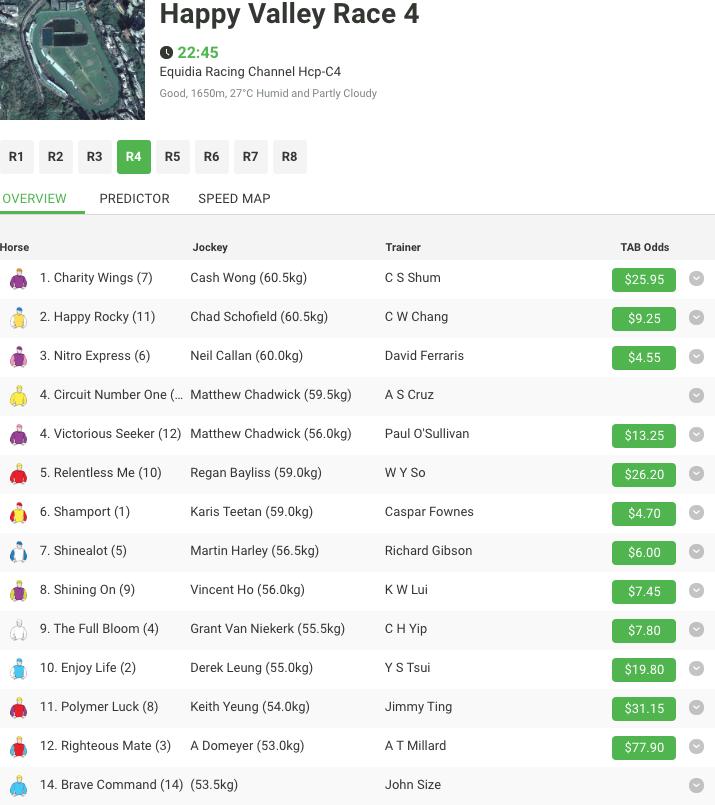Click Relentless Me red silk icon

click(18, 475)
